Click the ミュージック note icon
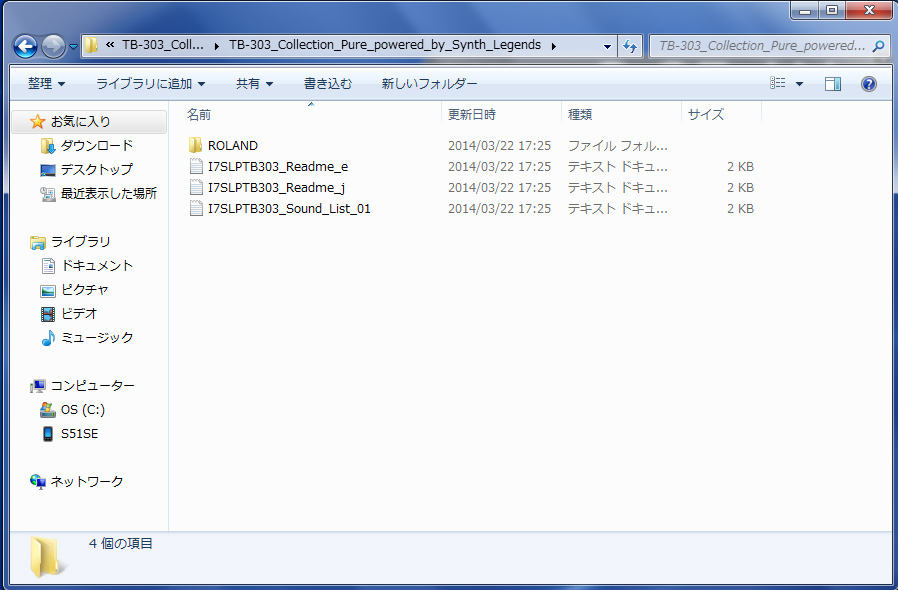This screenshot has width=898, height=590. 48,338
